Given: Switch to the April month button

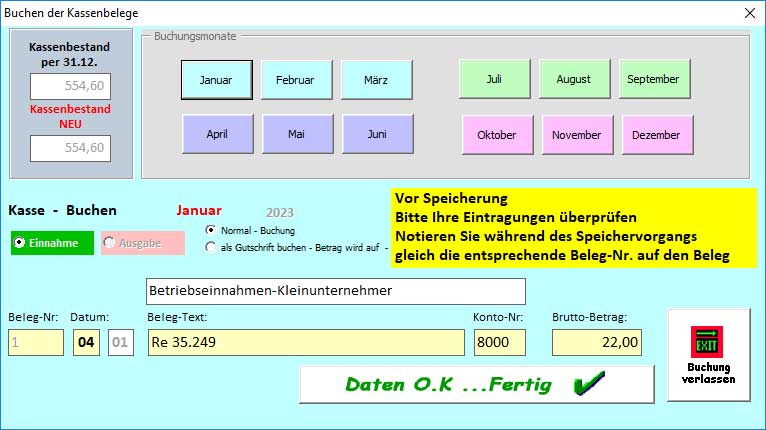Looking at the screenshot, I should click(217, 134).
